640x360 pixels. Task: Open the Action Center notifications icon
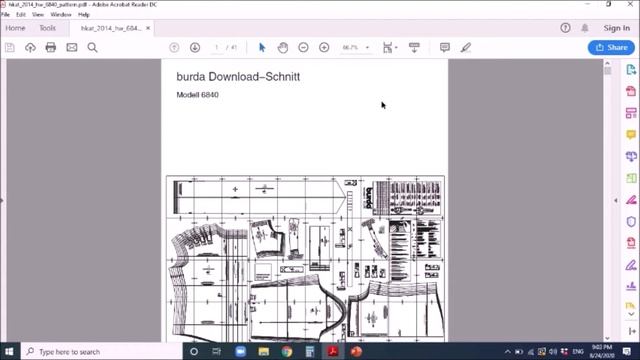pos(627,351)
